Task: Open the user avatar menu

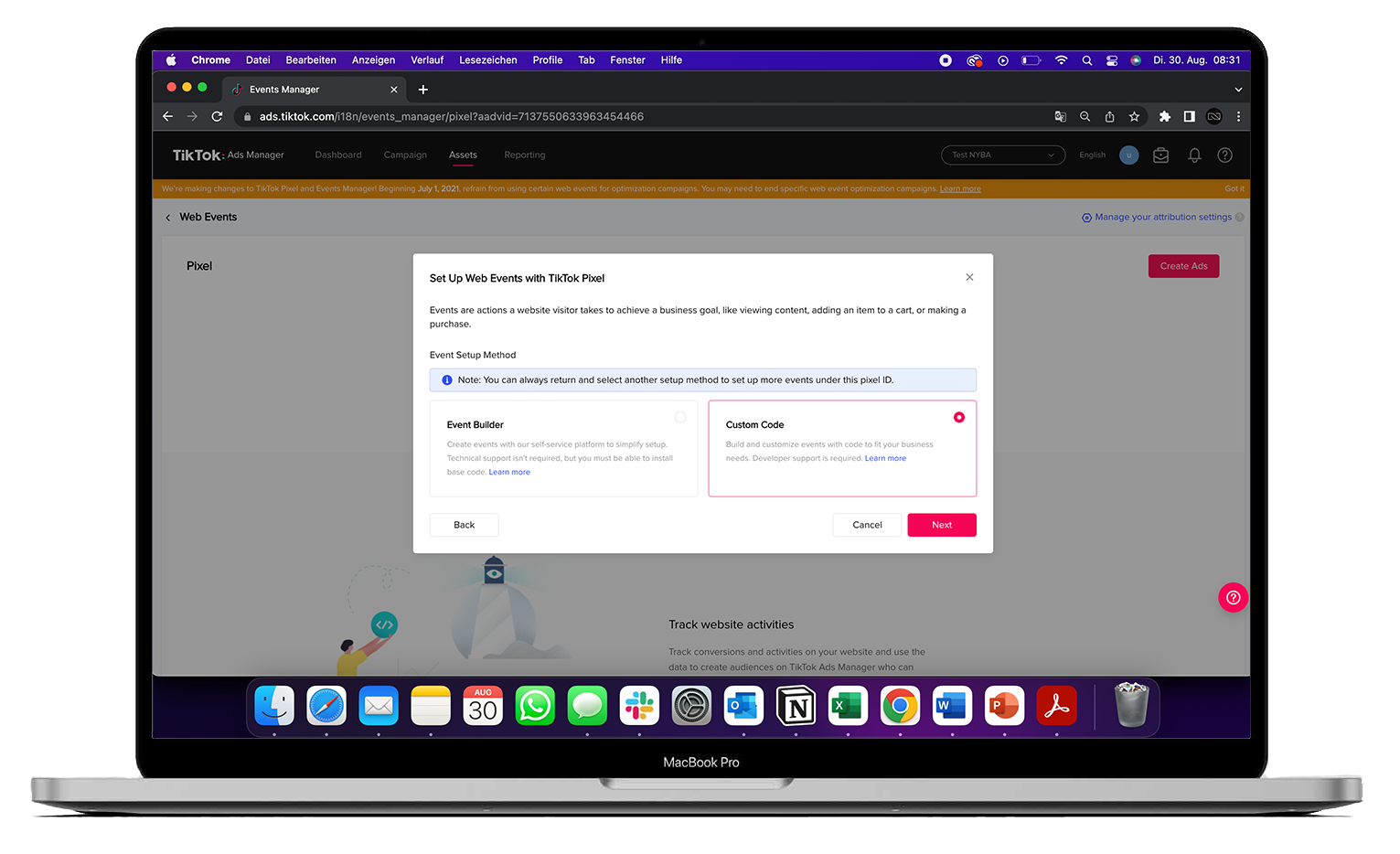Action: pos(1128,155)
